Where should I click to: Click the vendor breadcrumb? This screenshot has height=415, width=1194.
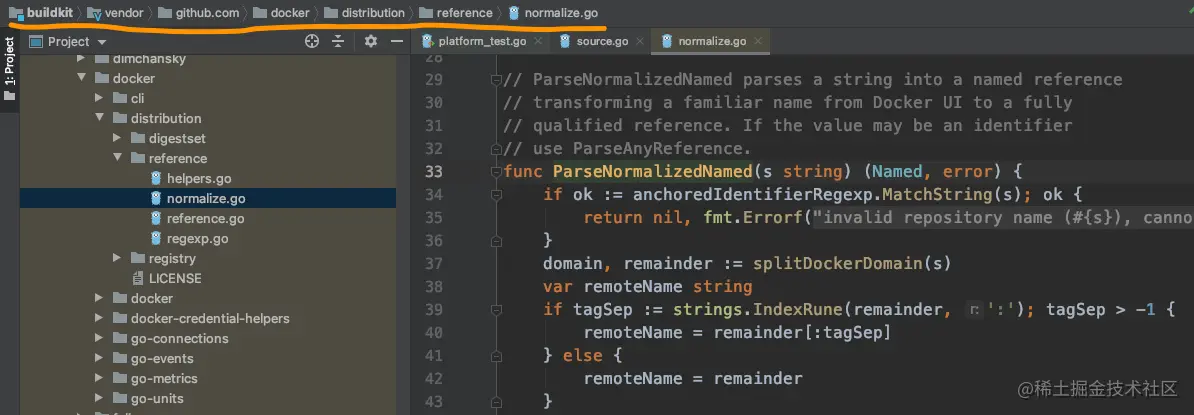tap(115, 13)
